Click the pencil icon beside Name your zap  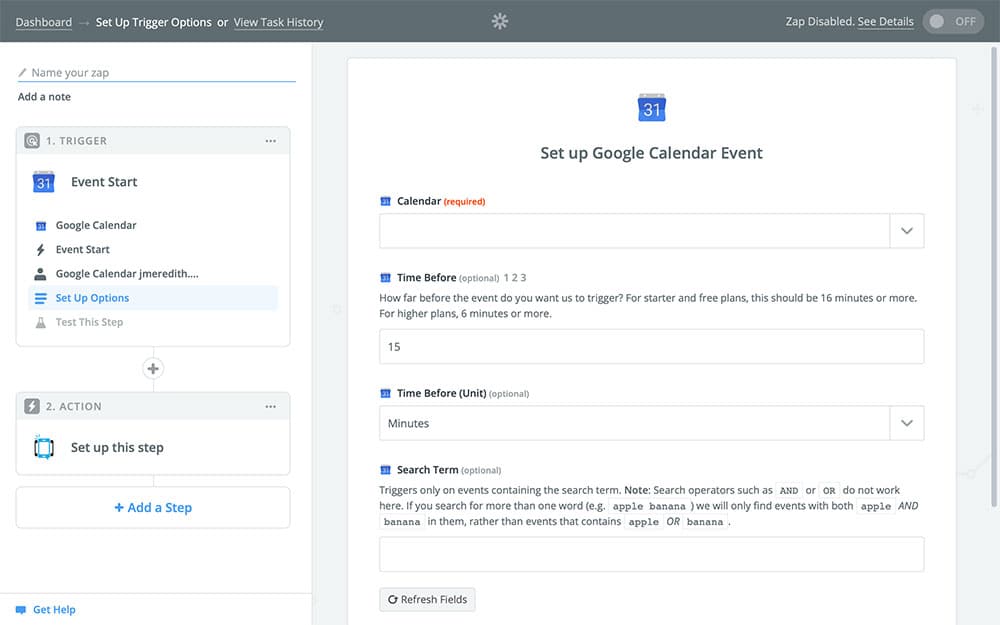[23, 73]
